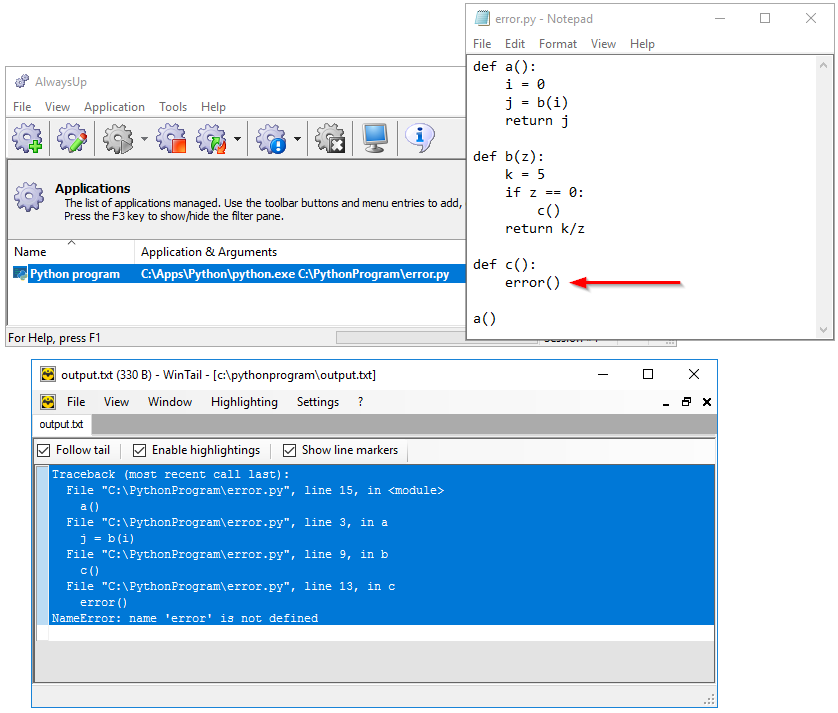Viewport: 838px width, 713px height.
Task: Click the Traceback line in WinTail output
Action: [170, 474]
